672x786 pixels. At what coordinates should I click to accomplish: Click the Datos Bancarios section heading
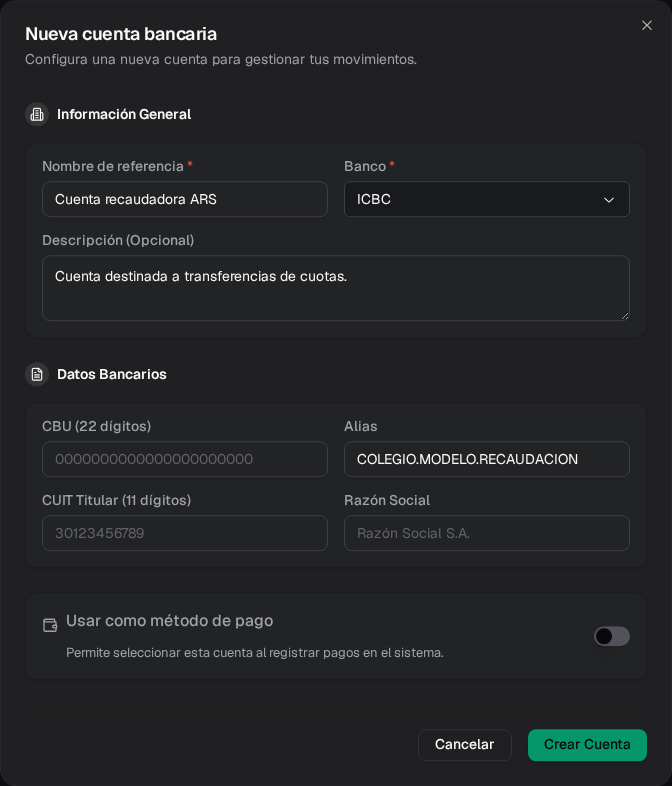pos(112,374)
